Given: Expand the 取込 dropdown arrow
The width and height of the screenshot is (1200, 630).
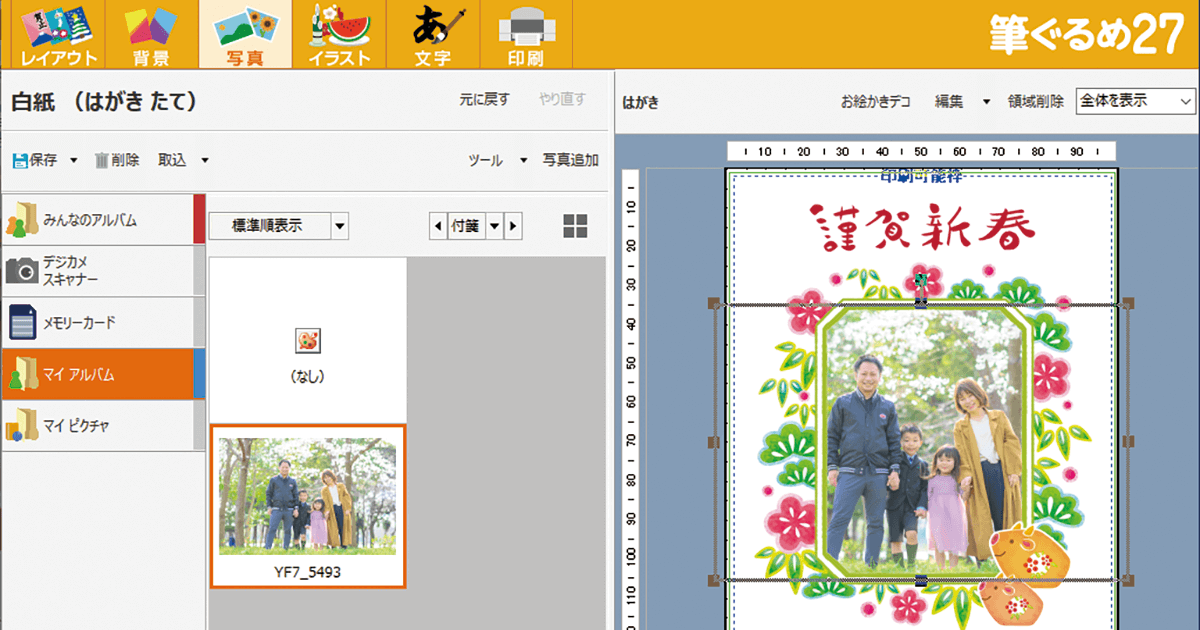Looking at the screenshot, I should 204,160.
